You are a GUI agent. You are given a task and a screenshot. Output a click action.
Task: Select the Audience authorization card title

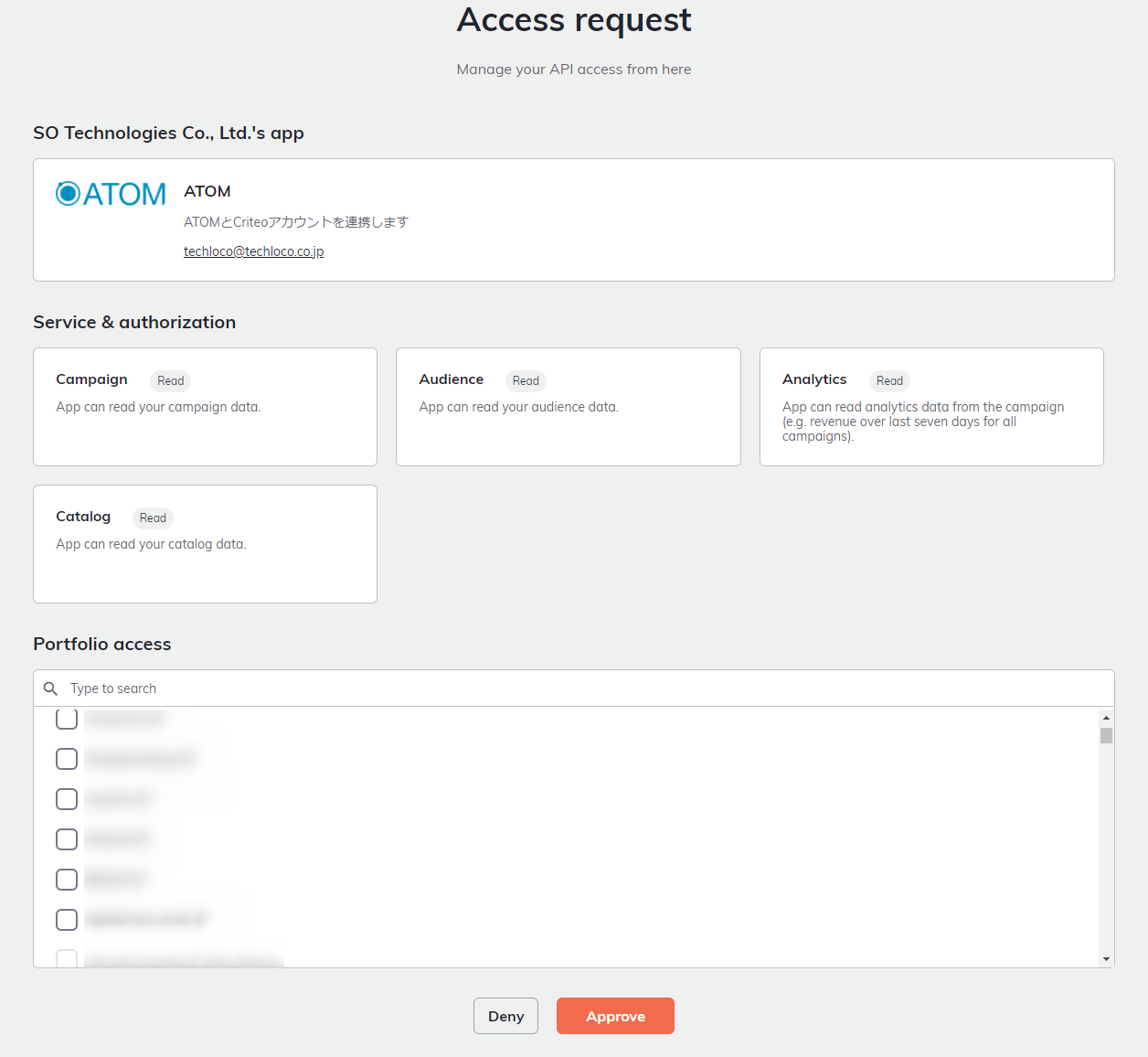click(x=452, y=379)
